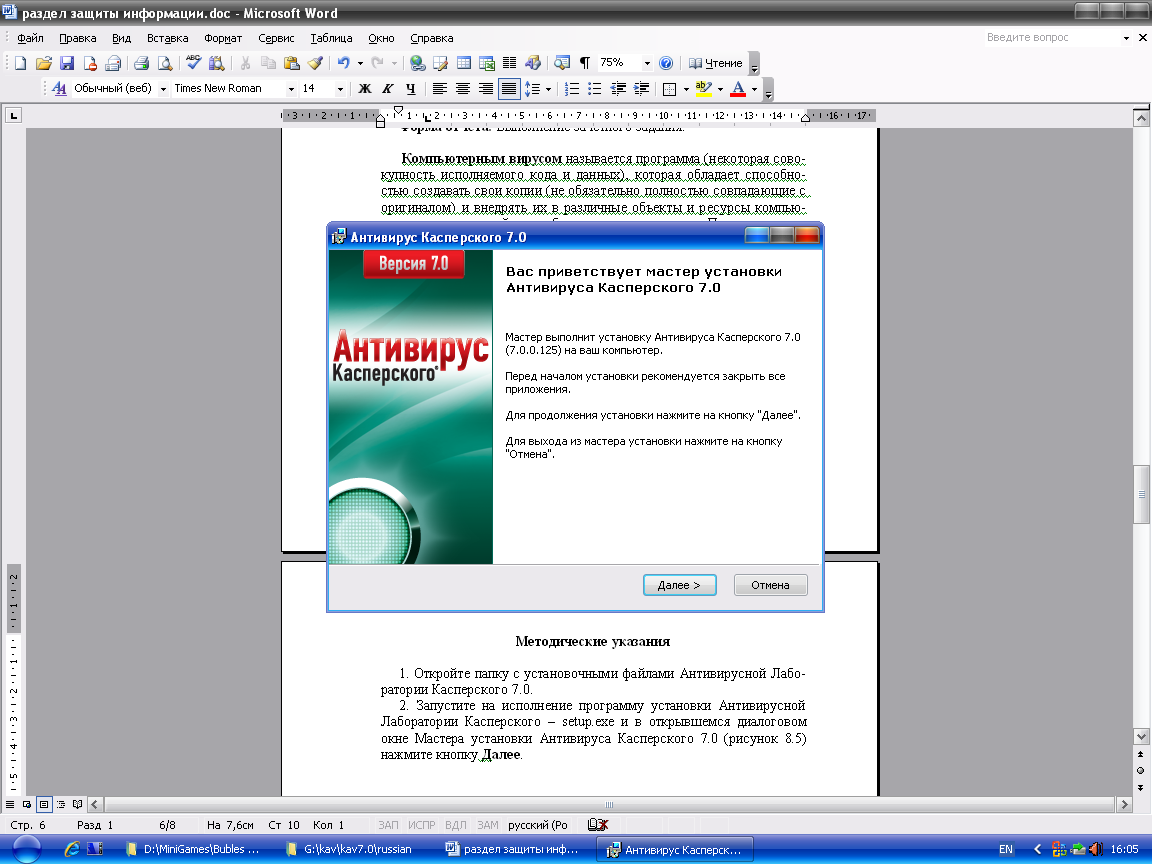Open the font size 14 dropdown
Screen dimensions: 1152x864
(x=340, y=89)
